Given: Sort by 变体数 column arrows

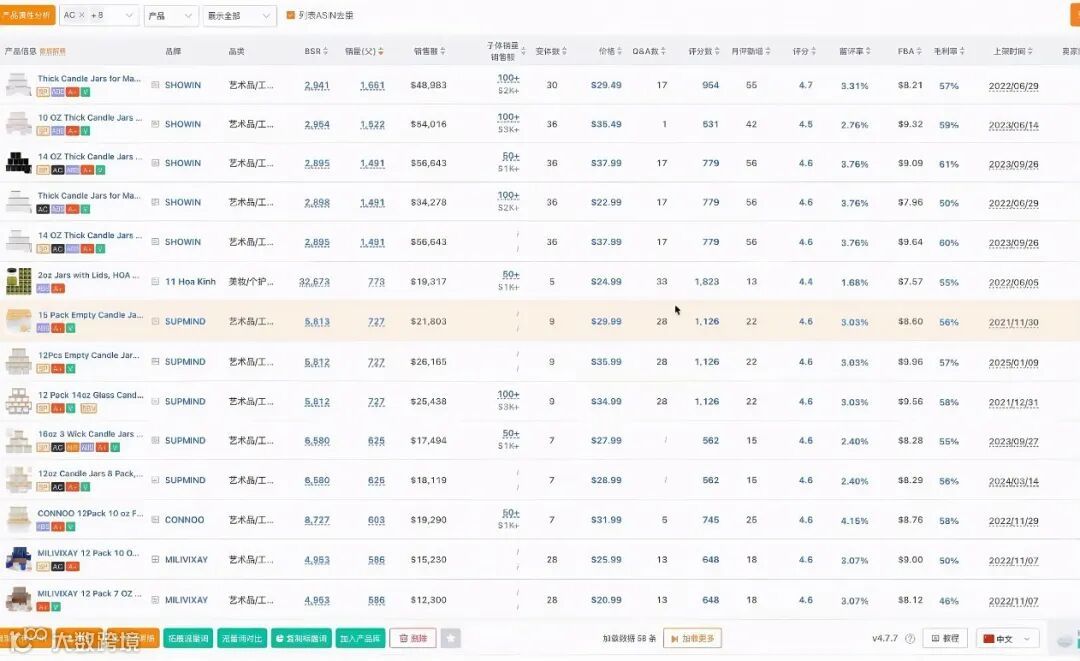Looking at the screenshot, I should tap(564, 51).
